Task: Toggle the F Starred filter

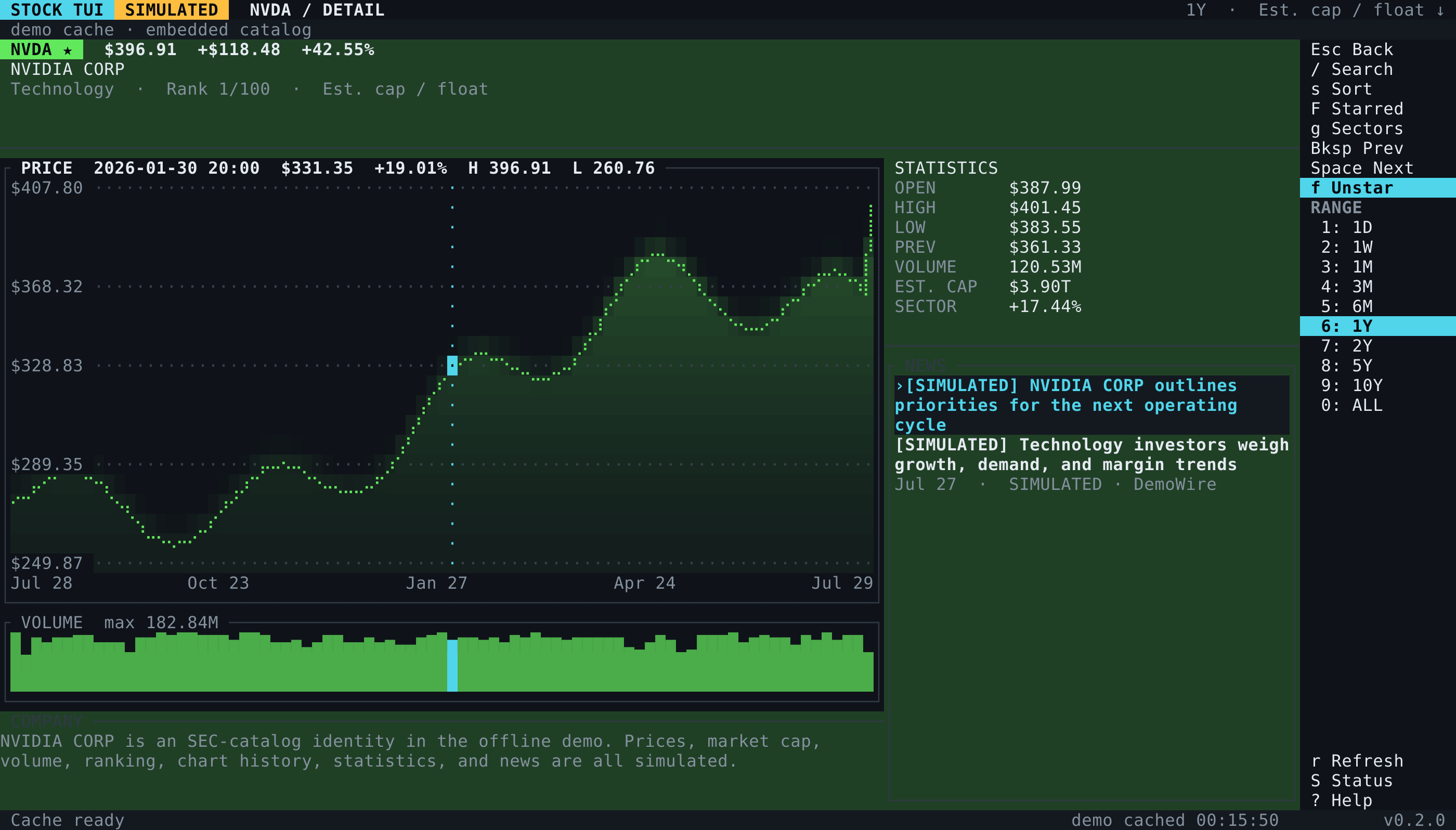Action: (1357, 109)
